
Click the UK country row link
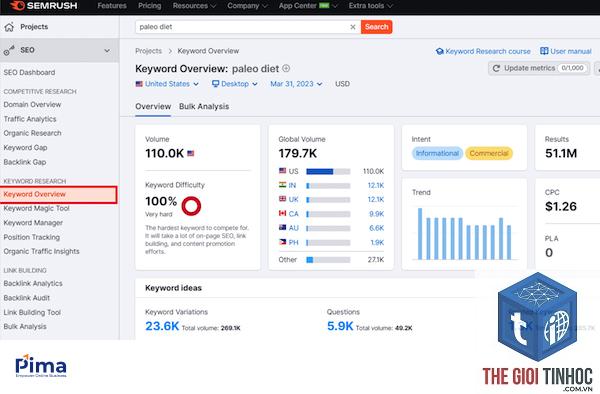(x=293, y=200)
